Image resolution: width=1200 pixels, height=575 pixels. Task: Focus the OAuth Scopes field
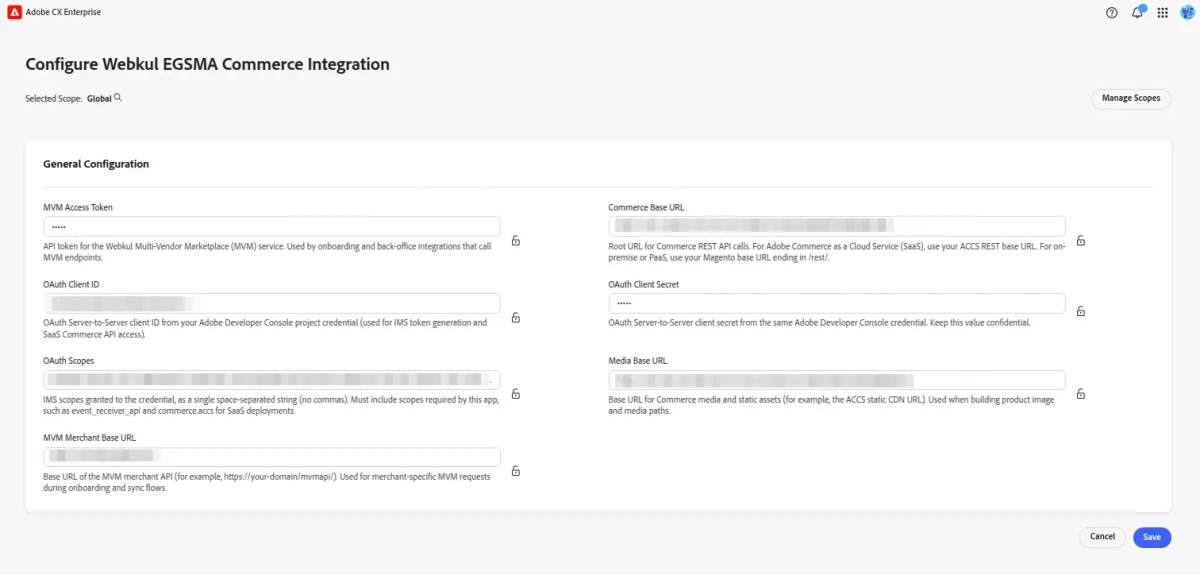(x=272, y=380)
